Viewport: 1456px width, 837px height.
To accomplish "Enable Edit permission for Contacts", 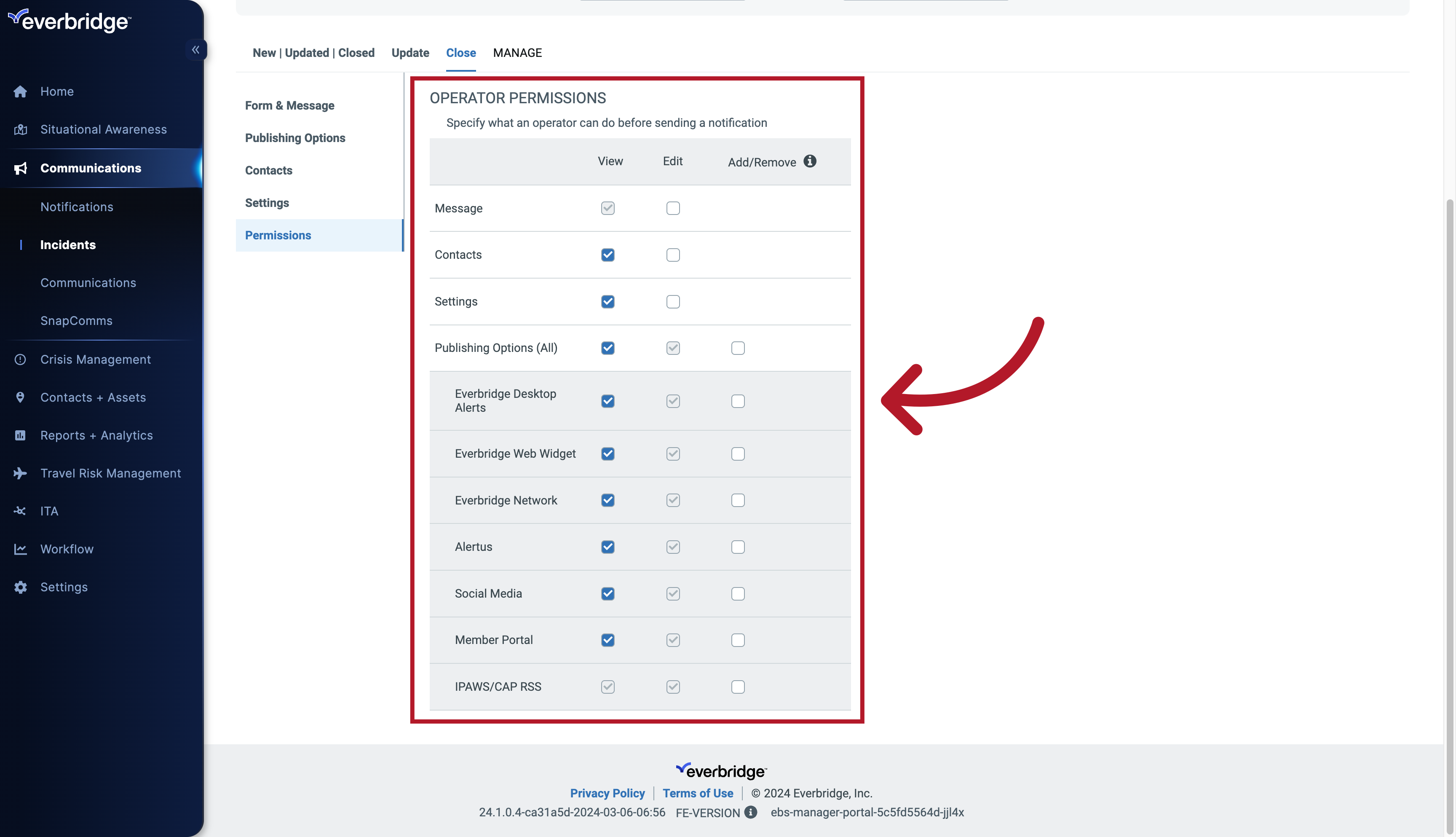I will click(673, 255).
